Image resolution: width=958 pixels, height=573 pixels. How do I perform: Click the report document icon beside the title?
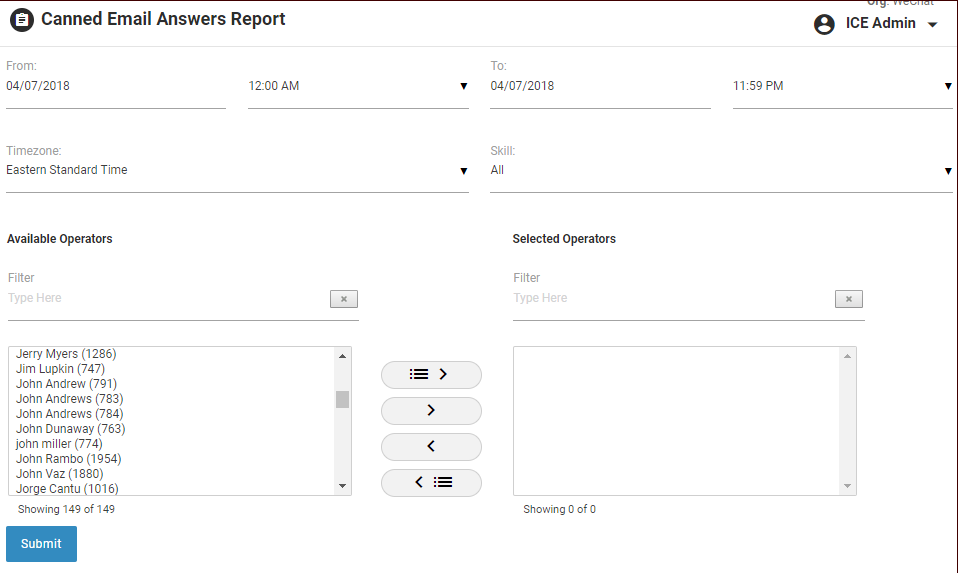22,20
